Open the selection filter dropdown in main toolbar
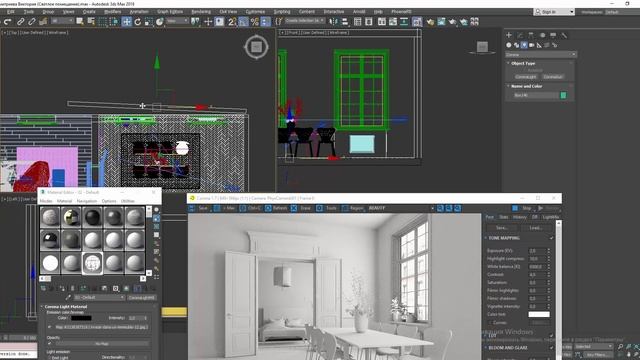This screenshot has width=640, height=360. point(61,21)
